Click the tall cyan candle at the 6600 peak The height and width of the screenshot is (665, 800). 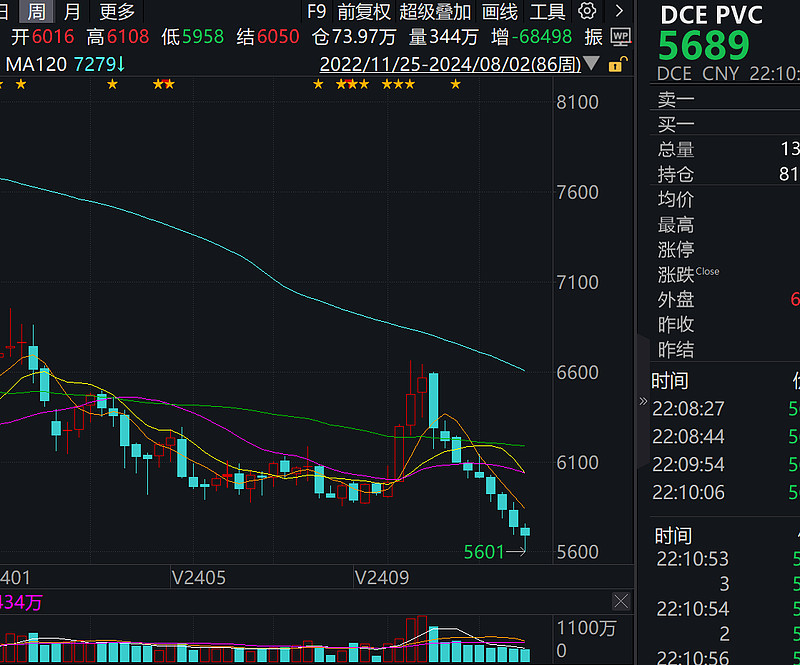click(x=434, y=403)
